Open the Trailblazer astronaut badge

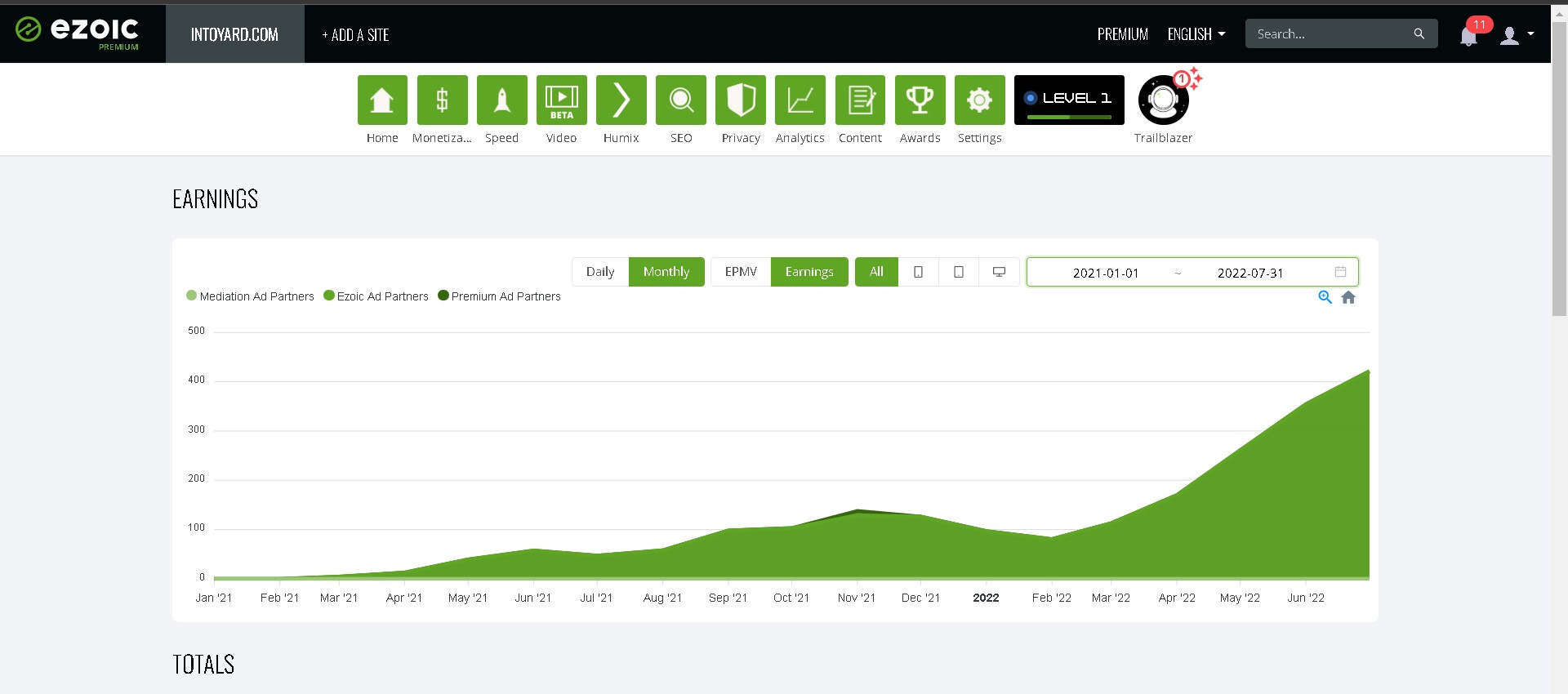tap(1163, 100)
